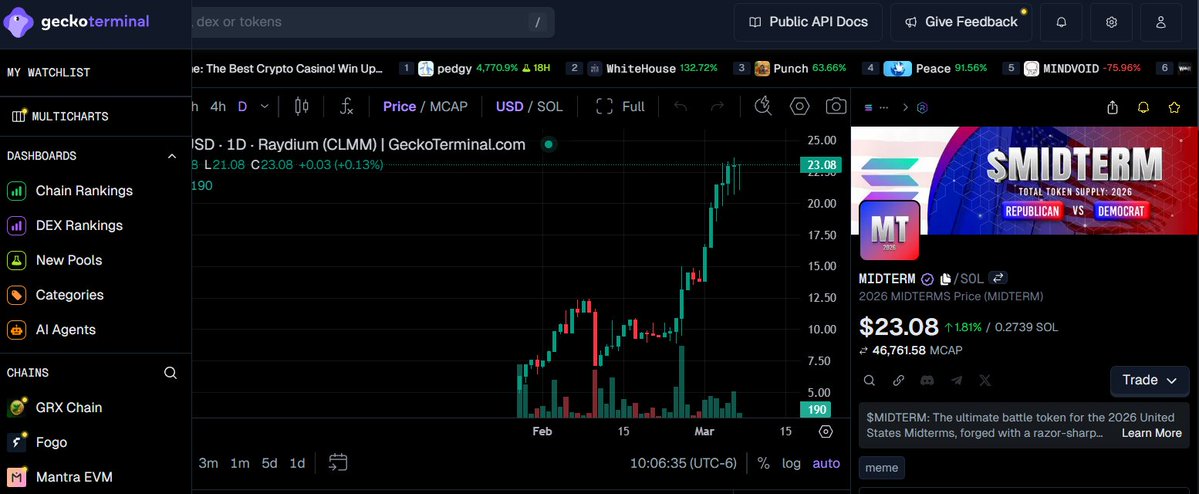Open DEX Rankings dashboard

79,225
